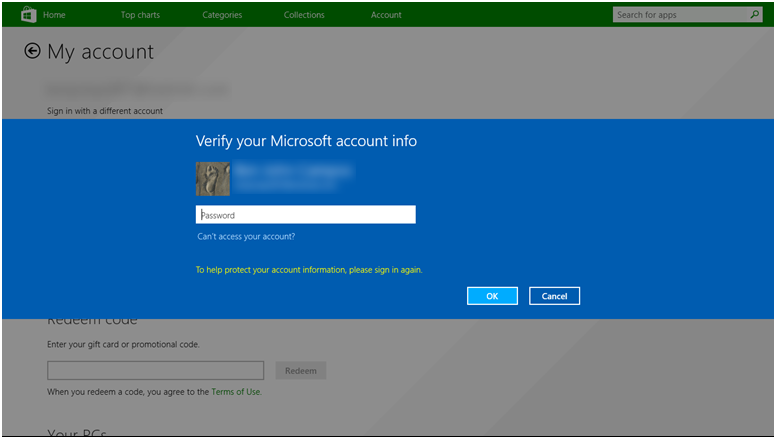Image resolution: width=776 pixels, height=439 pixels.
Task: Open "Can't access your account?" link
Action: click(x=246, y=237)
